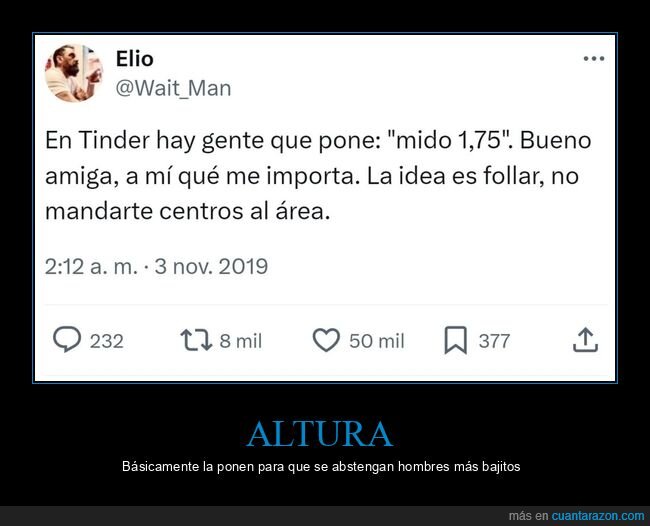650x526 pixels.
Task: Open the @Wait_Man handle
Action: (x=173, y=88)
